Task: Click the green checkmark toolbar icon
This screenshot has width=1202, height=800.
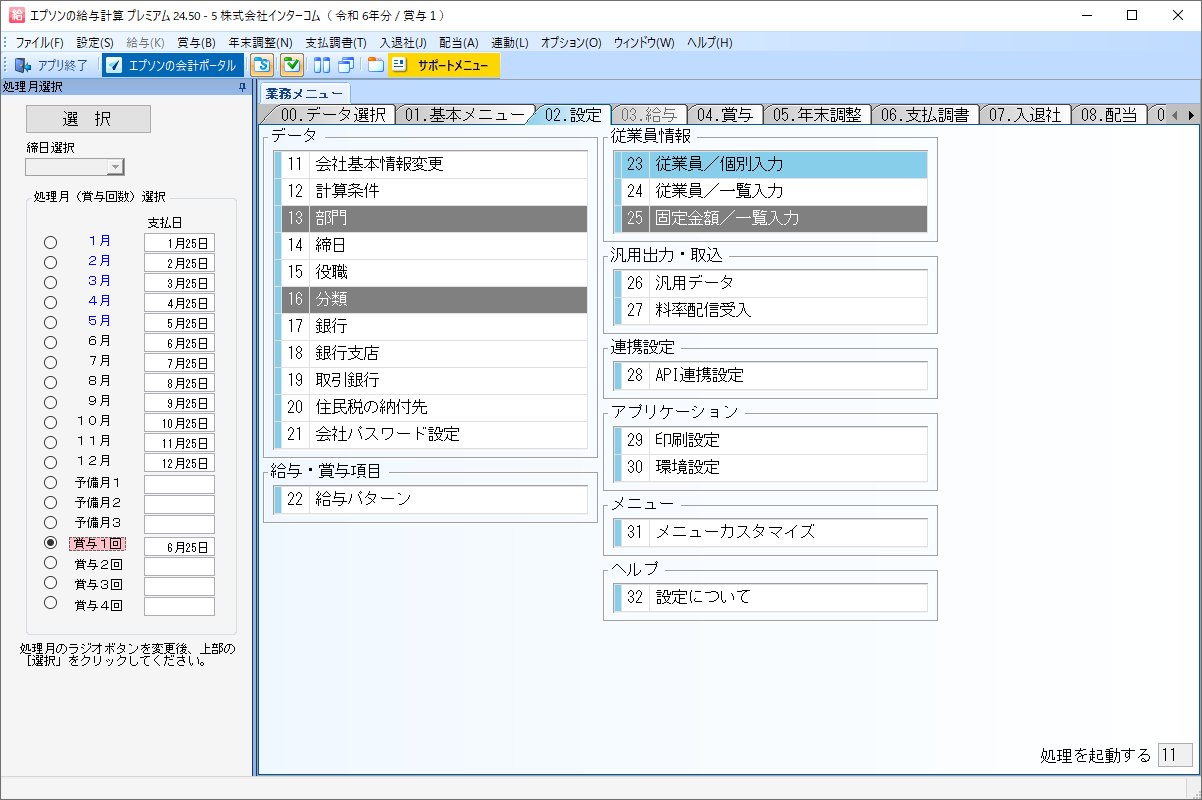Action: click(x=292, y=66)
